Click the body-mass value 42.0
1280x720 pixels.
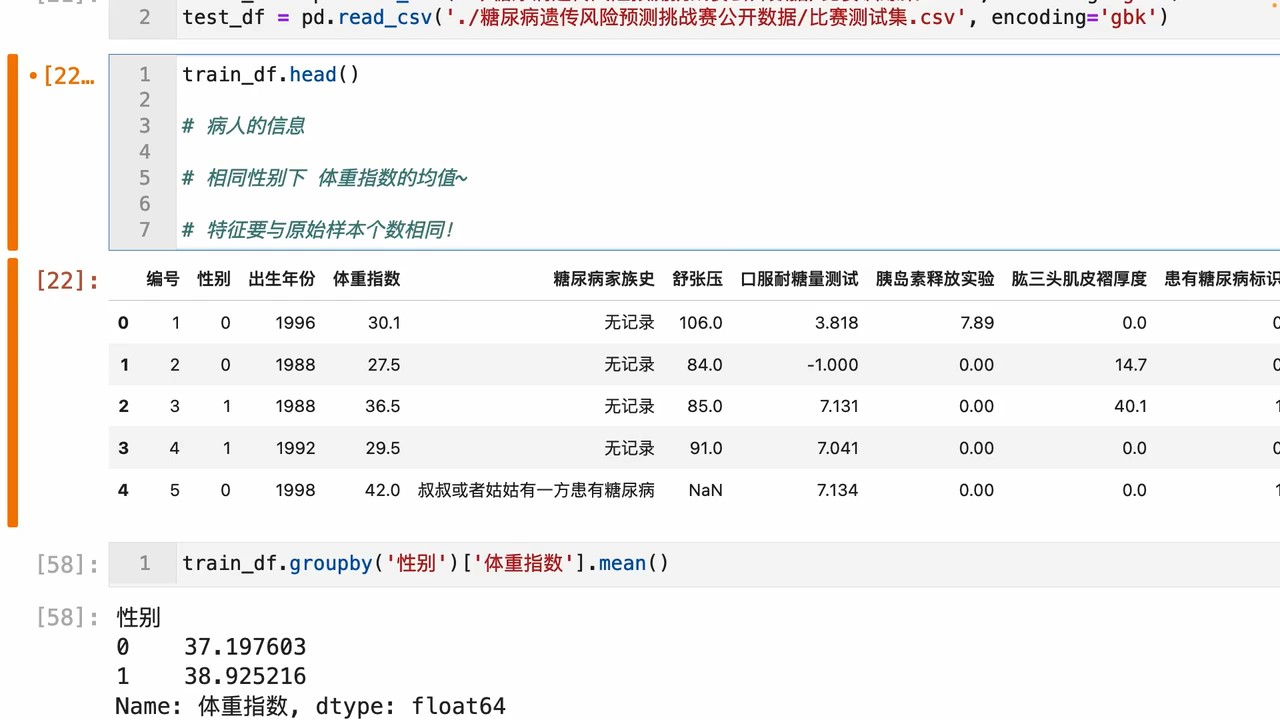point(384,490)
